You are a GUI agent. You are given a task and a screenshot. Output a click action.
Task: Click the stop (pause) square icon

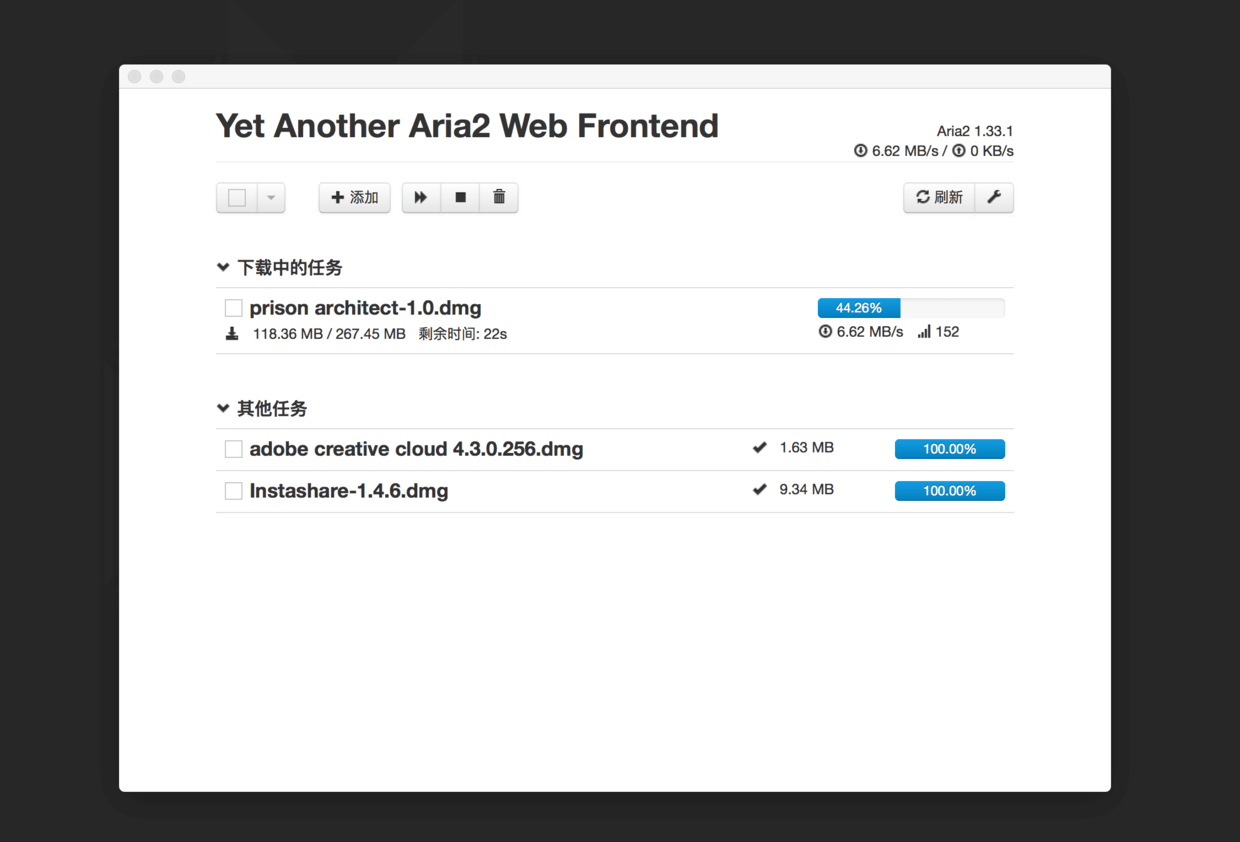tap(460, 198)
